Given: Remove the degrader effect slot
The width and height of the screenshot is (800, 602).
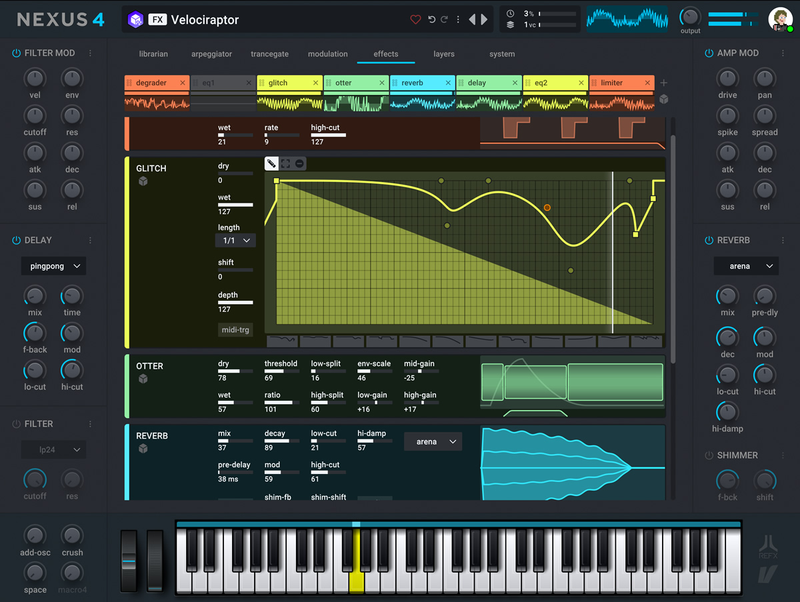Looking at the screenshot, I should (182, 83).
